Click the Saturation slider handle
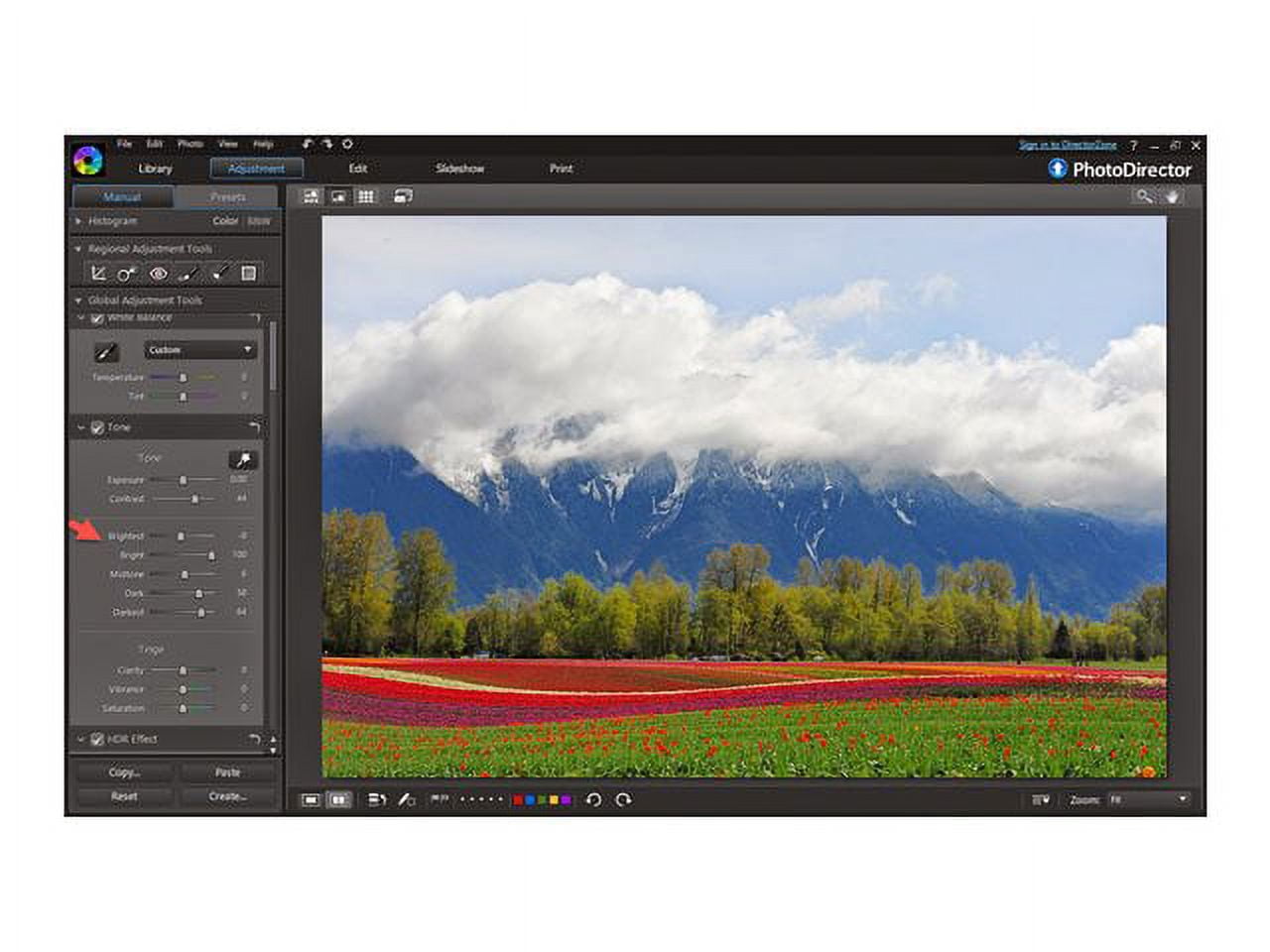The height and width of the screenshot is (952, 1270). 183,709
